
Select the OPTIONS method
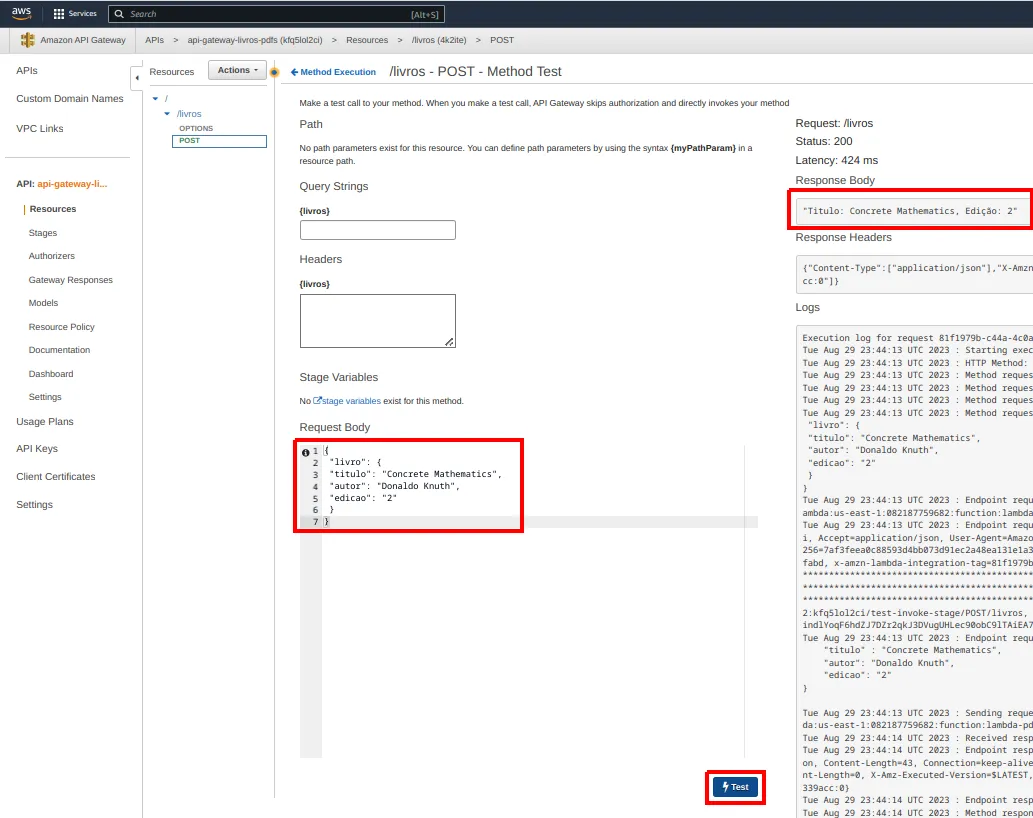(196, 128)
